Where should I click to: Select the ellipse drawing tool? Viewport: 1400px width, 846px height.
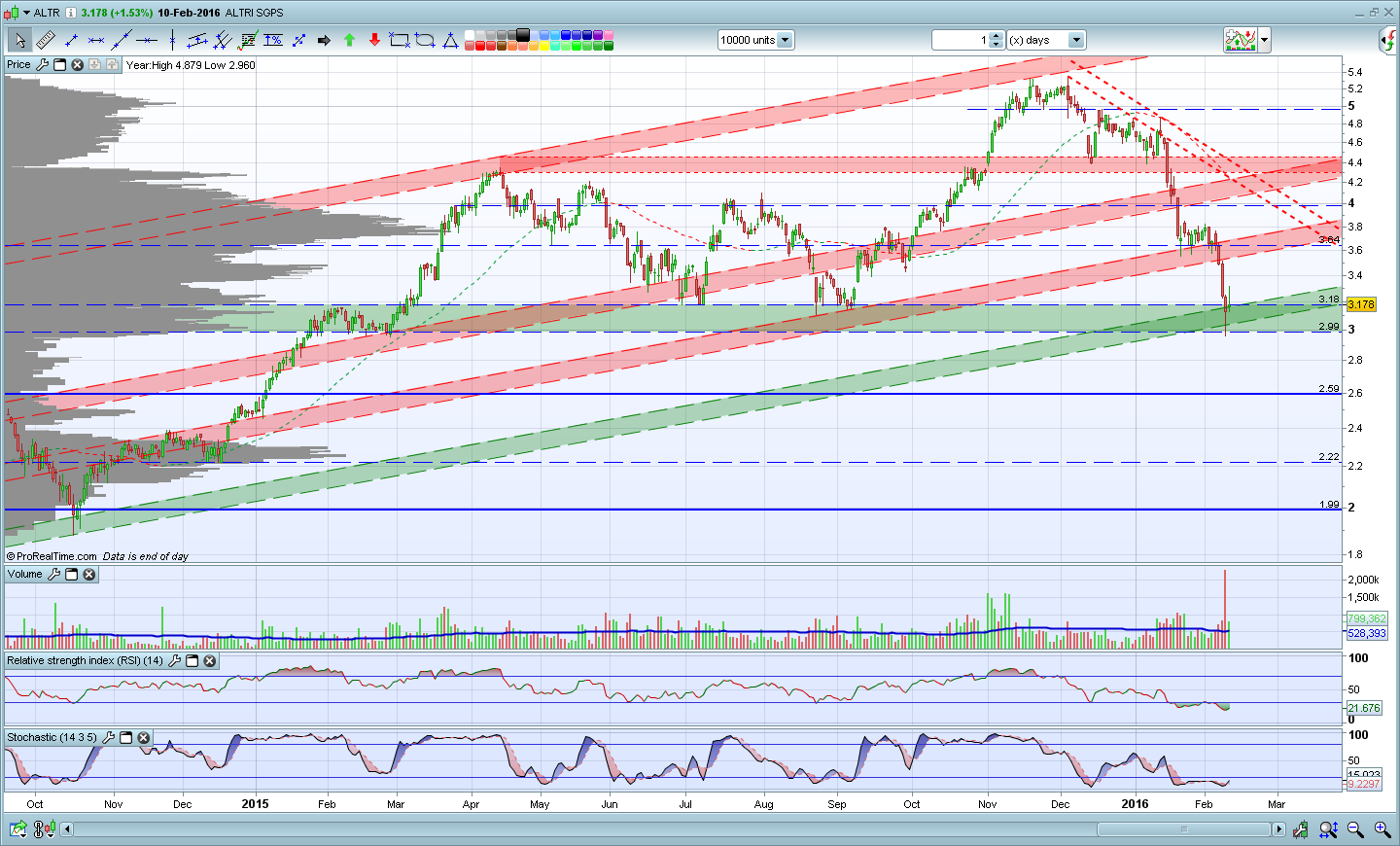pyautogui.click(x=425, y=40)
